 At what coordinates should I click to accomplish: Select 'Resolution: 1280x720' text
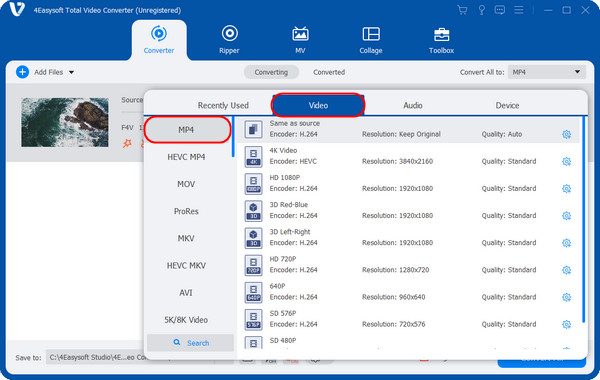pos(396,270)
